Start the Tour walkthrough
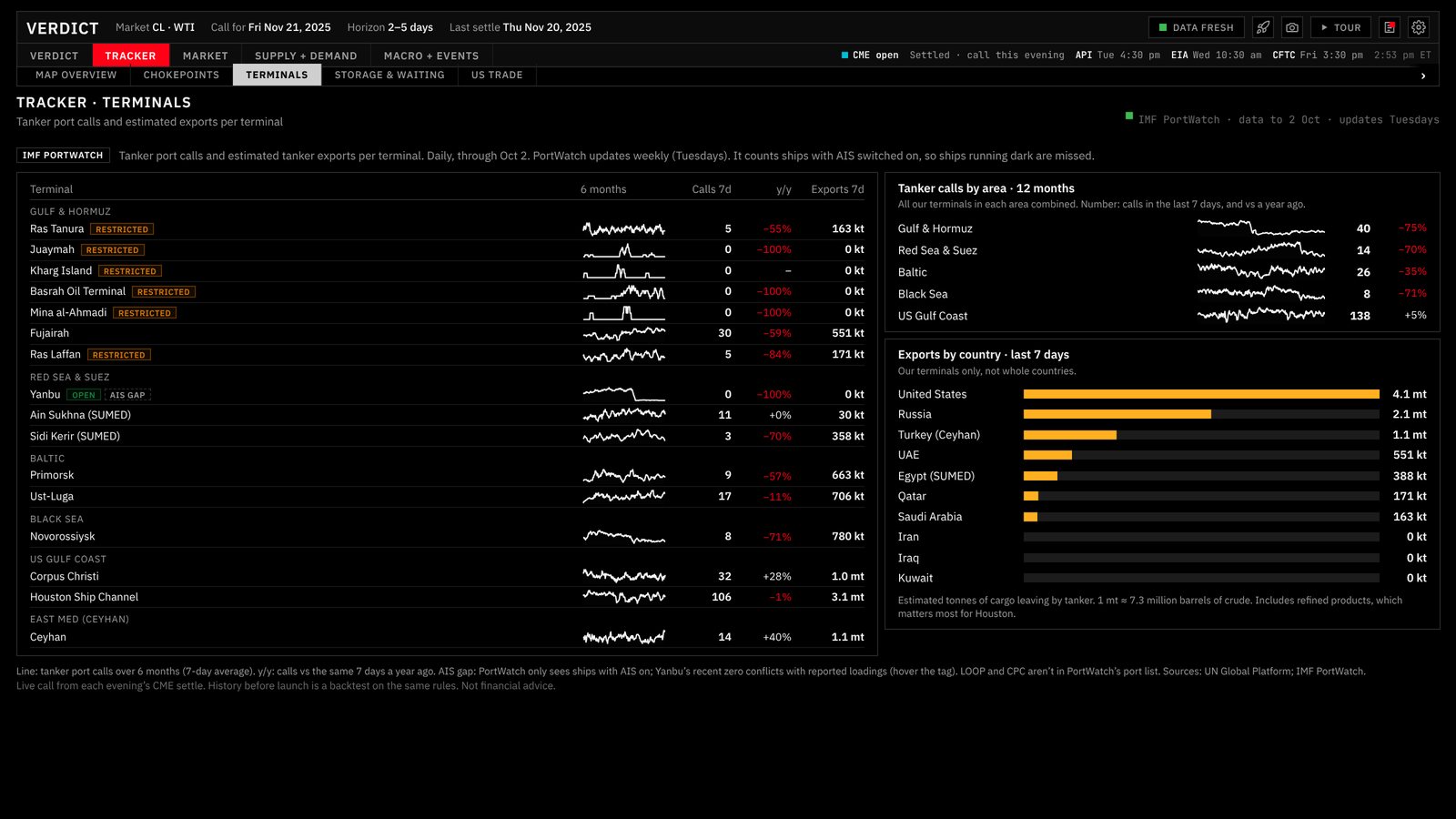1456x819 pixels. (1341, 27)
